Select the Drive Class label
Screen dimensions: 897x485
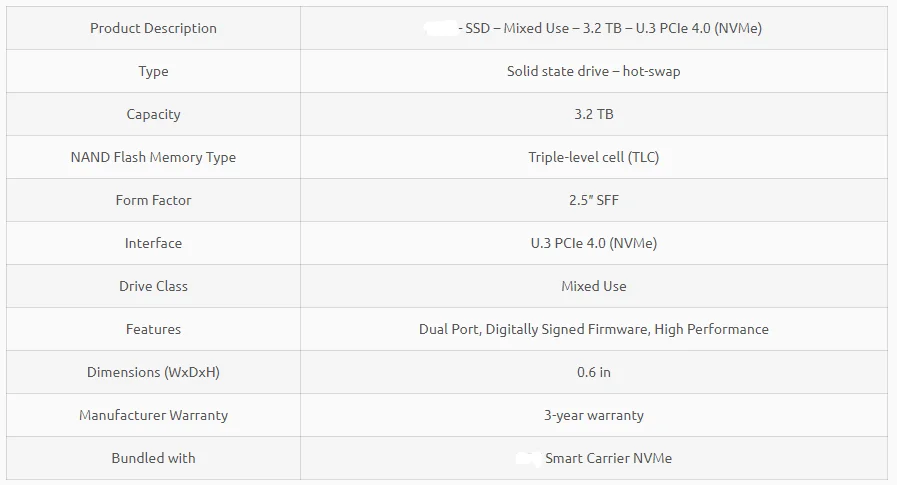pyautogui.click(x=153, y=286)
